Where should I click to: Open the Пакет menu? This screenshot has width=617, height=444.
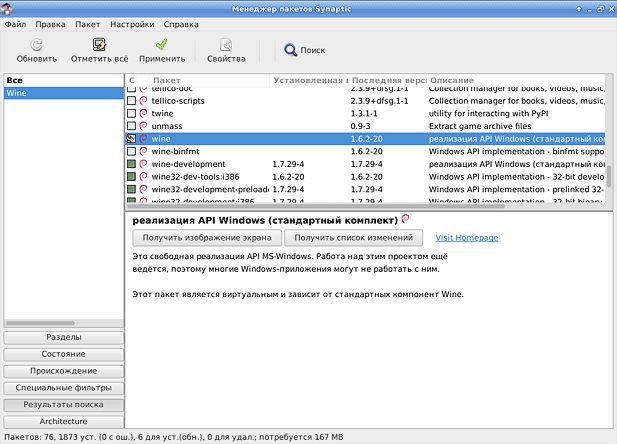[x=88, y=24]
